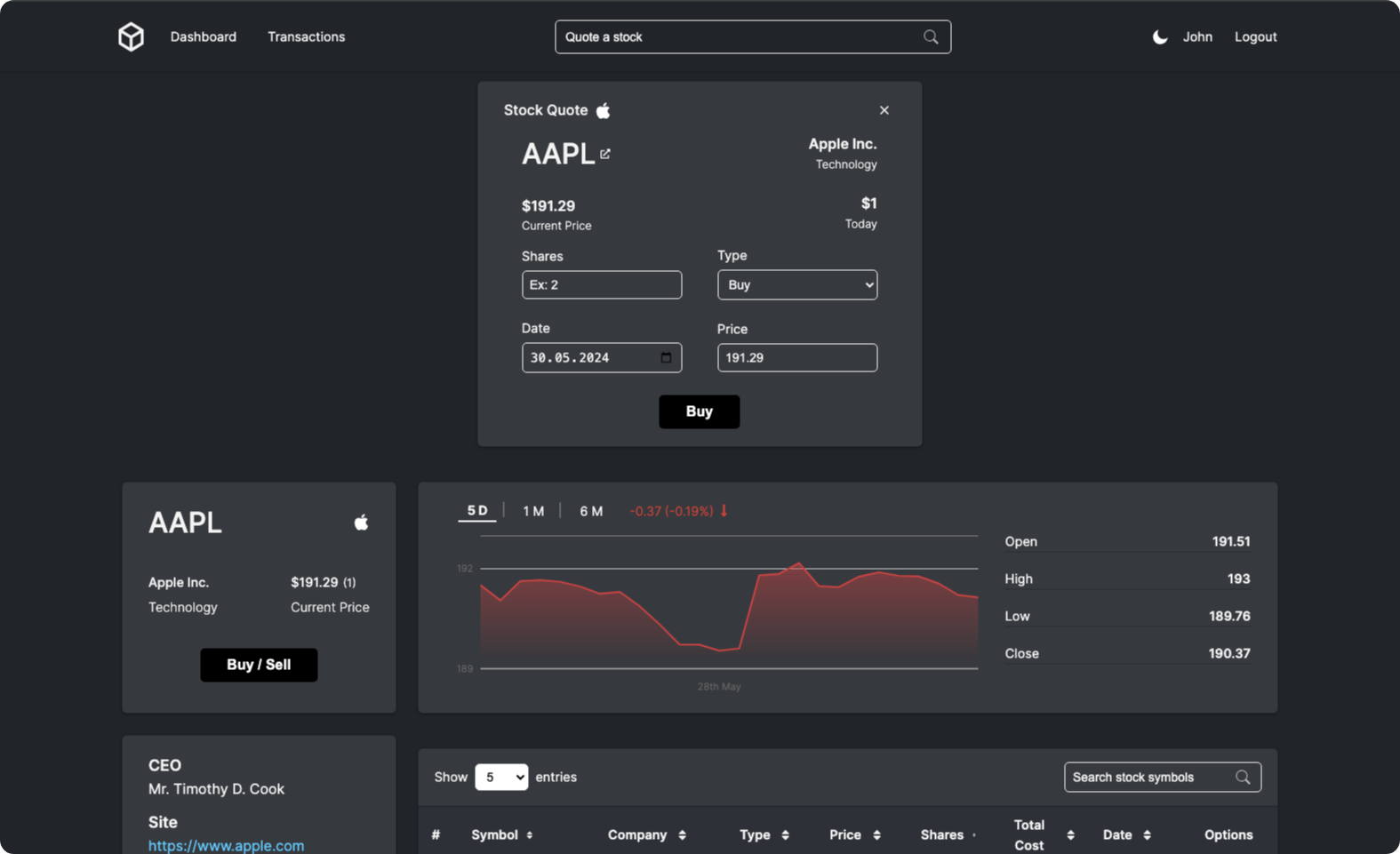Click the Buy submit button

click(699, 411)
